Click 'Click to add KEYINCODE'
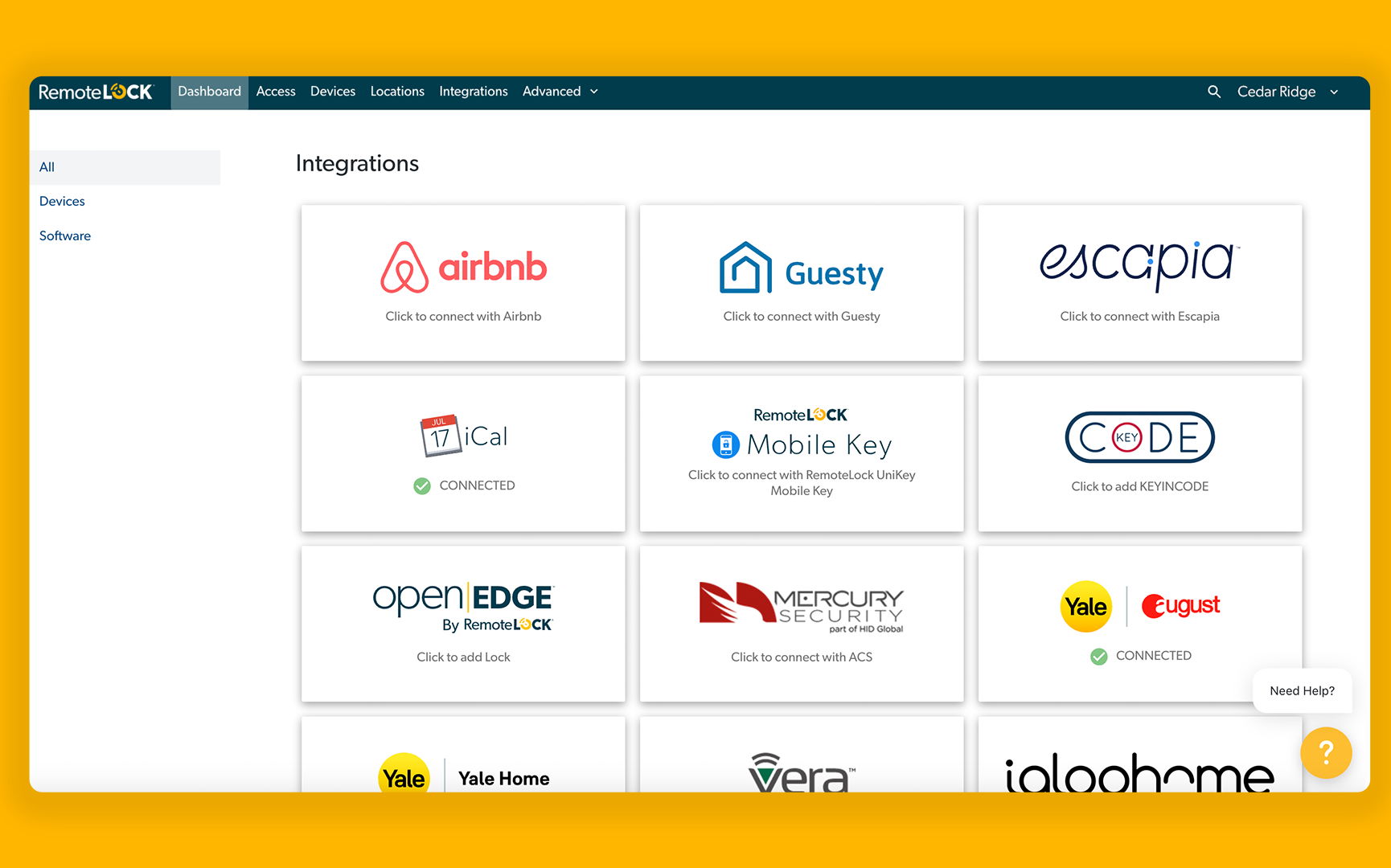Image resolution: width=1391 pixels, height=868 pixels. coord(1139,486)
